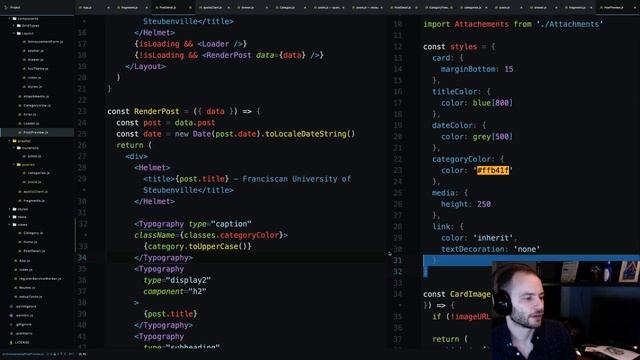Collapse the components folder arrow
This screenshot has width=640, height=360.
coord(9,19)
